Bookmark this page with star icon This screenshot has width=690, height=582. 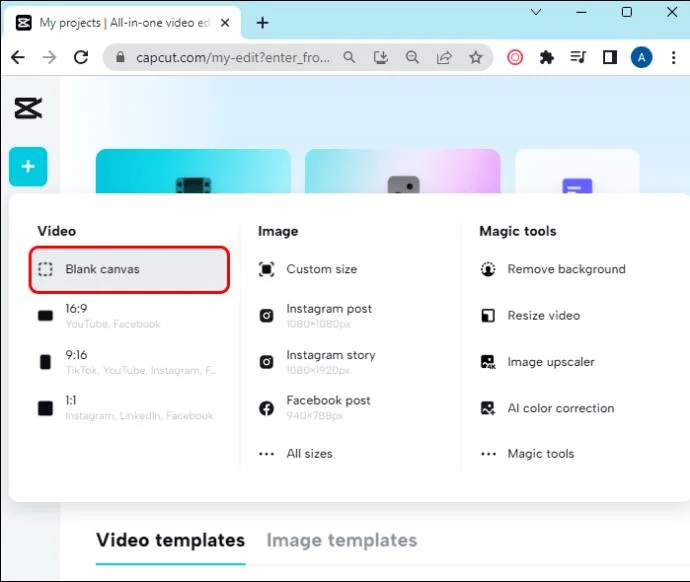tap(476, 57)
